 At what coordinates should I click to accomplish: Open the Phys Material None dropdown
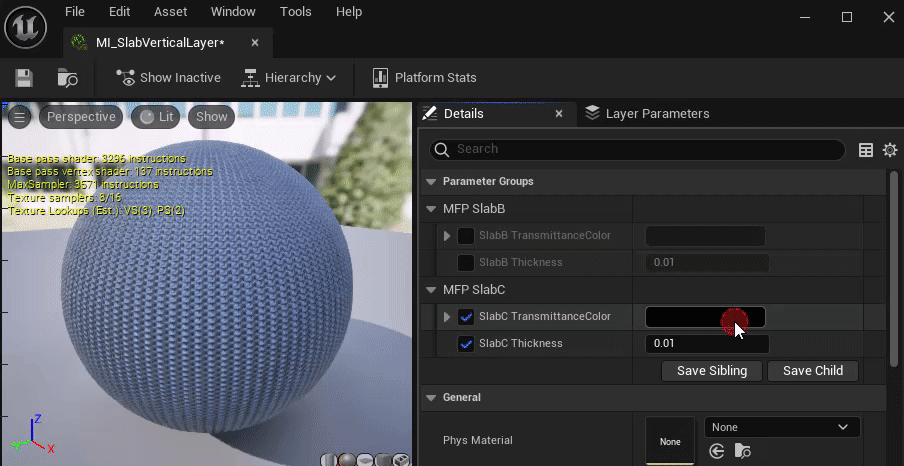click(x=782, y=427)
